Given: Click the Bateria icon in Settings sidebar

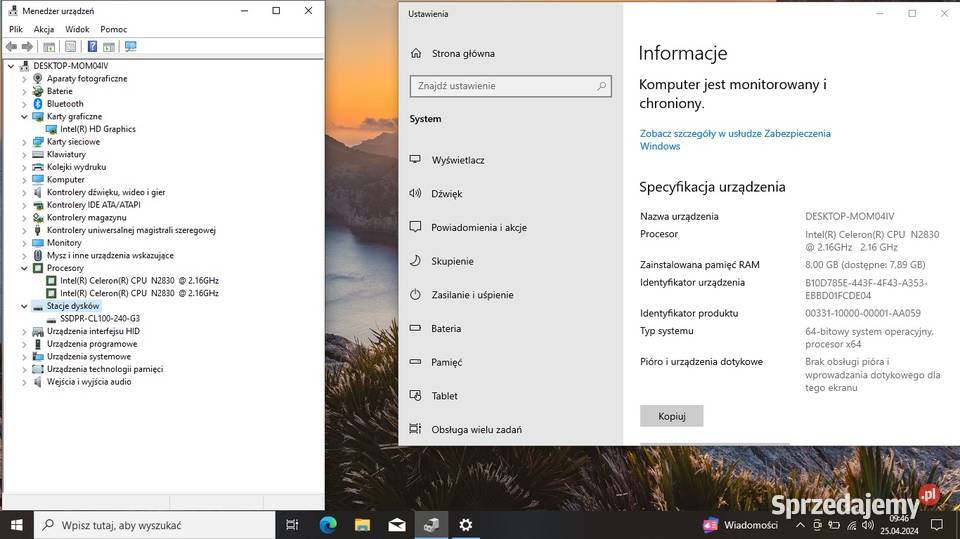Looking at the screenshot, I should click(x=415, y=328).
